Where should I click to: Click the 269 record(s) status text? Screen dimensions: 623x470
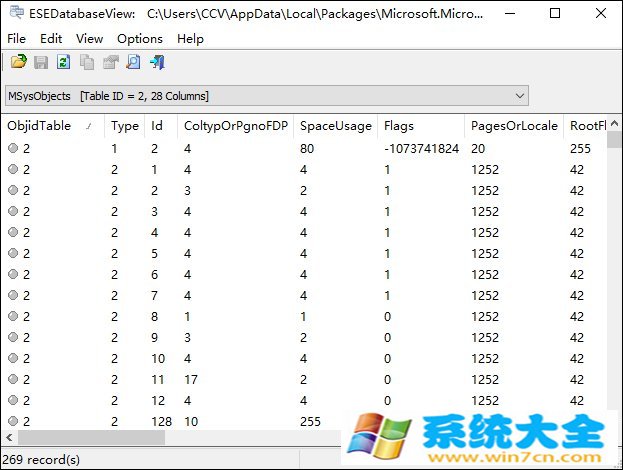pos(41,460)
